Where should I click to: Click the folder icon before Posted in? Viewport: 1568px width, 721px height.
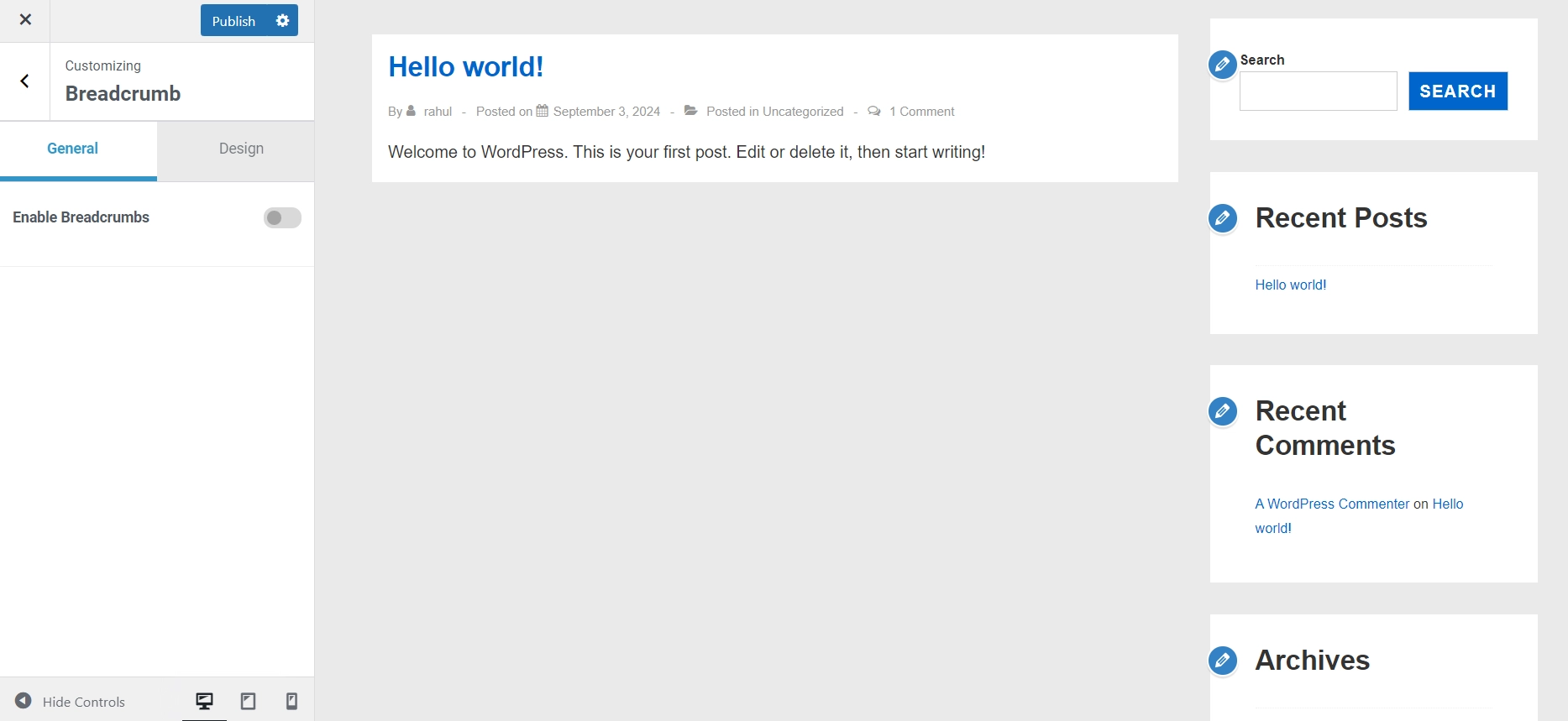(691, 111)
